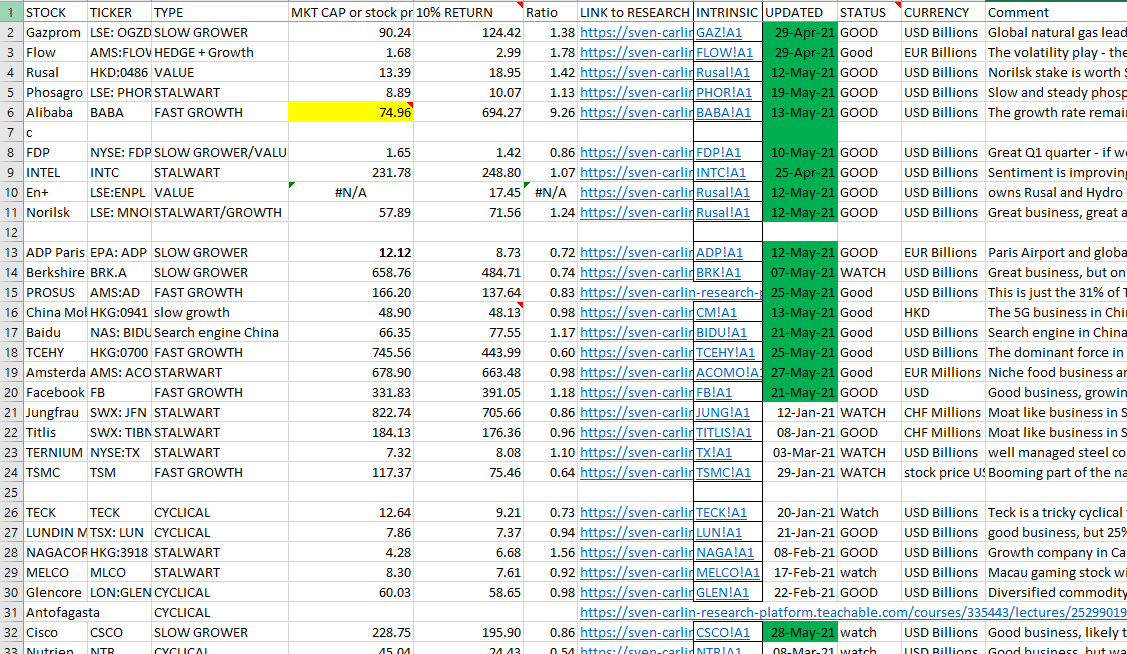Select row 31 header number
Viewport: 1127px width, 654px height.
click(x=11, y=612)
